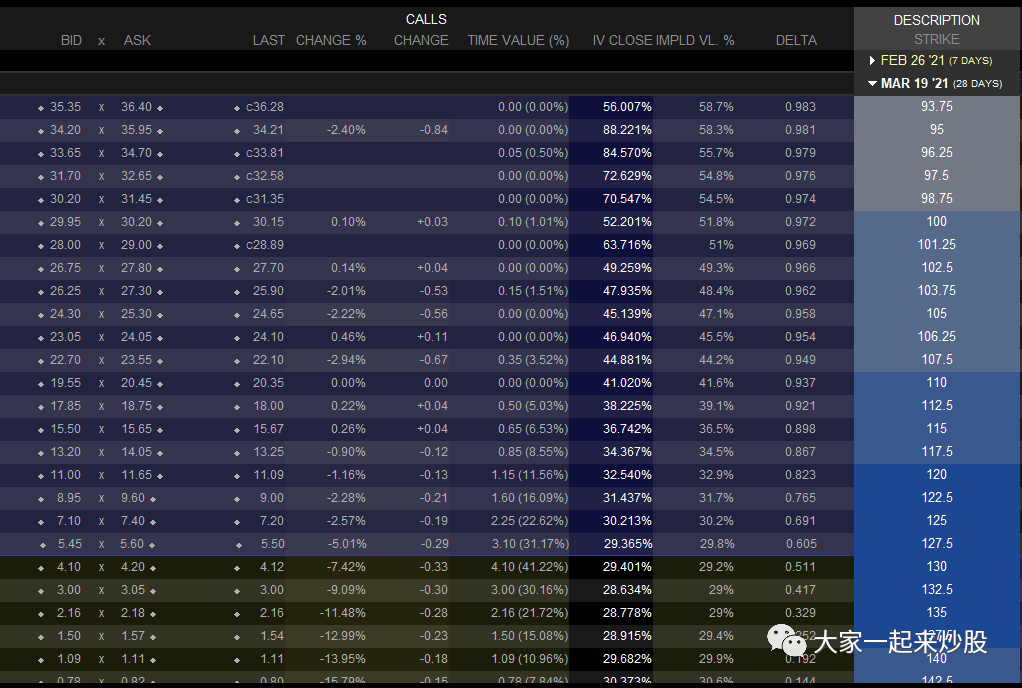The height and width of the screenshot is (688, 1022).
Task: Select the 107.5 strike cell
Action: click(937, 359)
